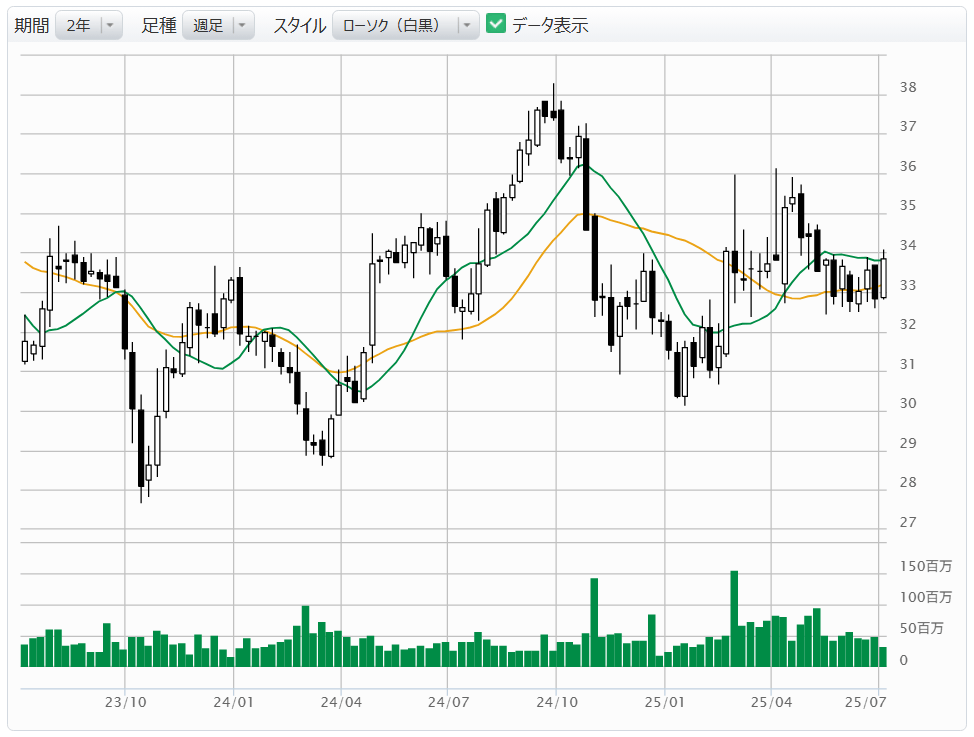Click the 25/04 date axis label
The height and width of the screenshot is (737, 974).
point(771,702)
